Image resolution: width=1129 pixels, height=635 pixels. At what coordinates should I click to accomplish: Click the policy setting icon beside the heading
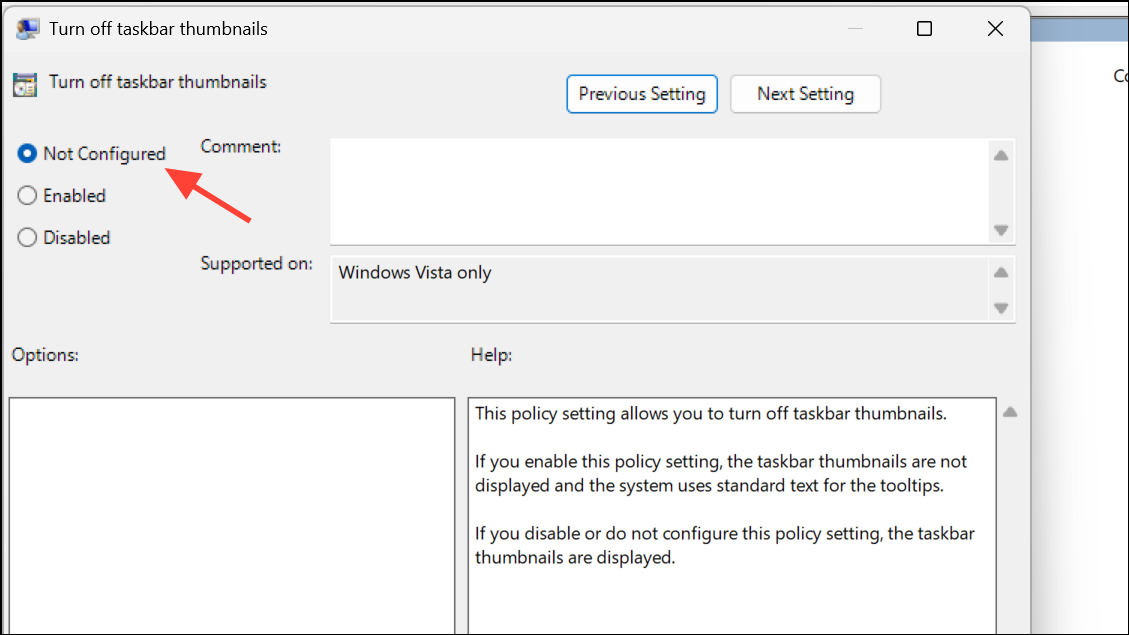[x=25, y=84]
